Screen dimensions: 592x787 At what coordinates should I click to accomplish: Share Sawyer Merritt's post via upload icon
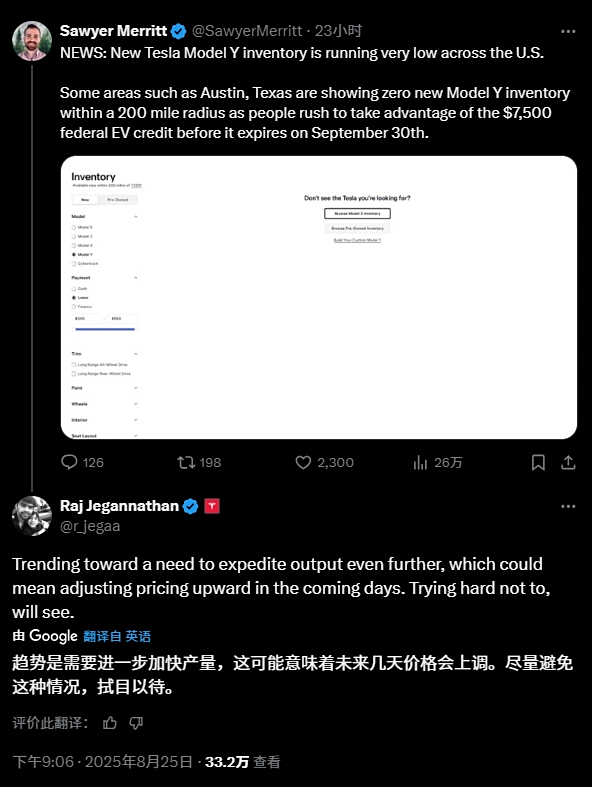point(568,462)
